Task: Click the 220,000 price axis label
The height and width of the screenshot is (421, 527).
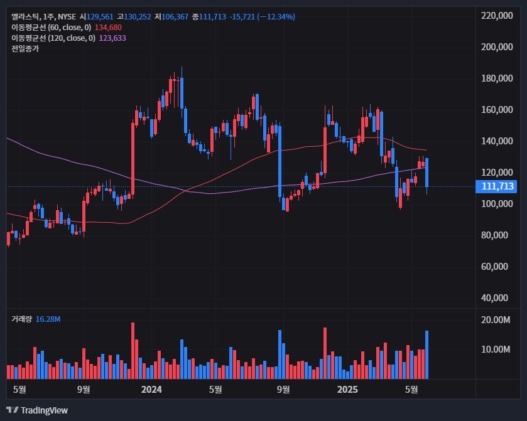Action: click(497, 15)
